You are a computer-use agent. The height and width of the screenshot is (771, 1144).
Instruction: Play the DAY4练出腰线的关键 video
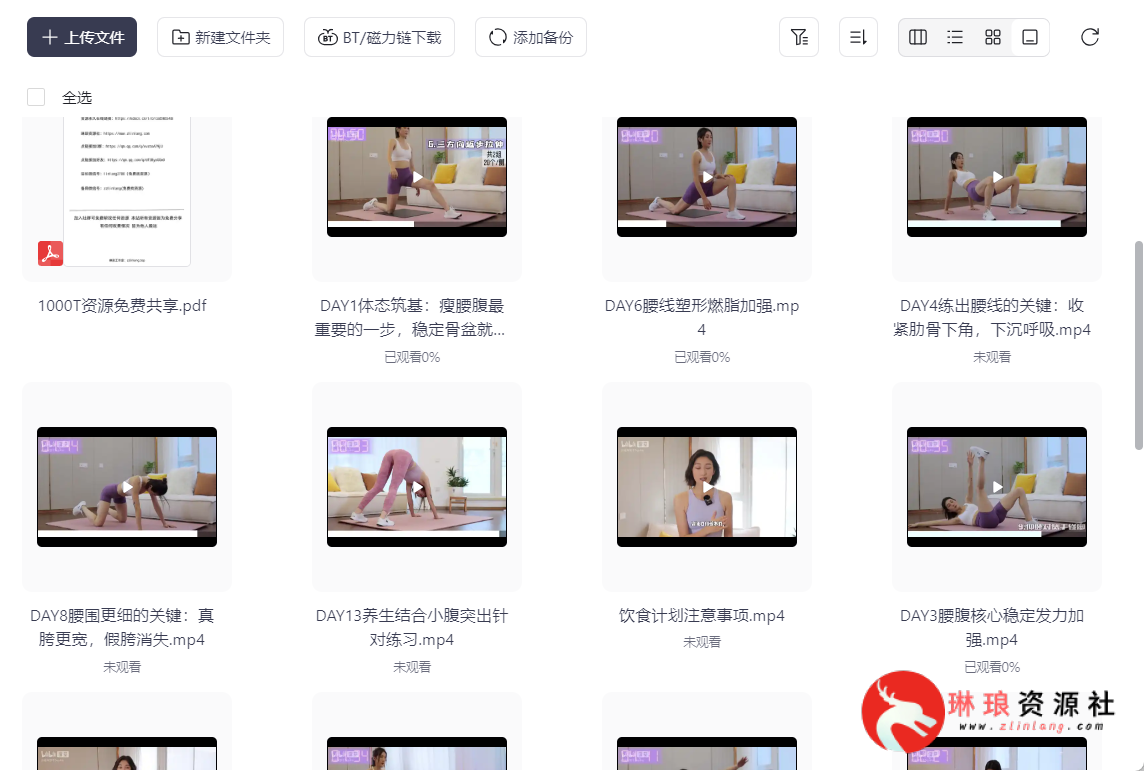coord(997,177)
